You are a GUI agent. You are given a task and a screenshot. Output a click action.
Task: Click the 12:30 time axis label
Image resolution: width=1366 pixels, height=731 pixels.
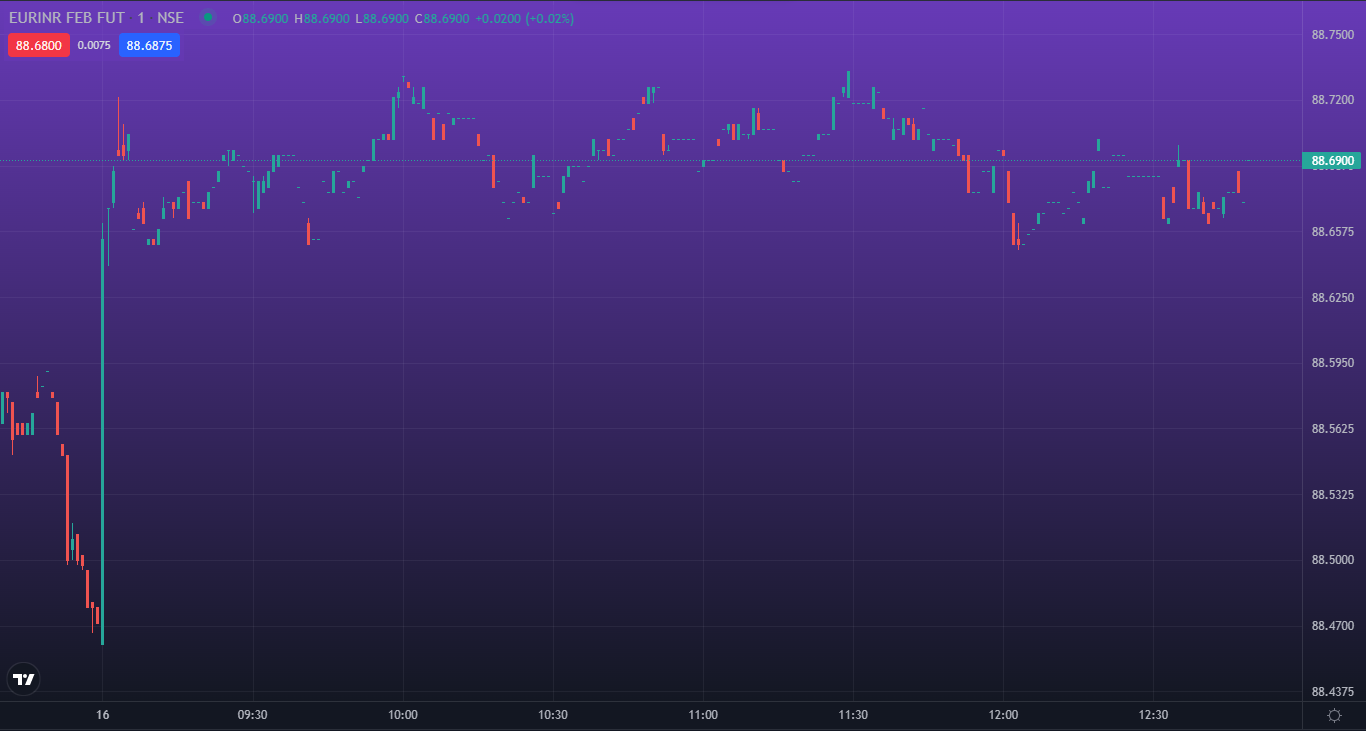1153,715
